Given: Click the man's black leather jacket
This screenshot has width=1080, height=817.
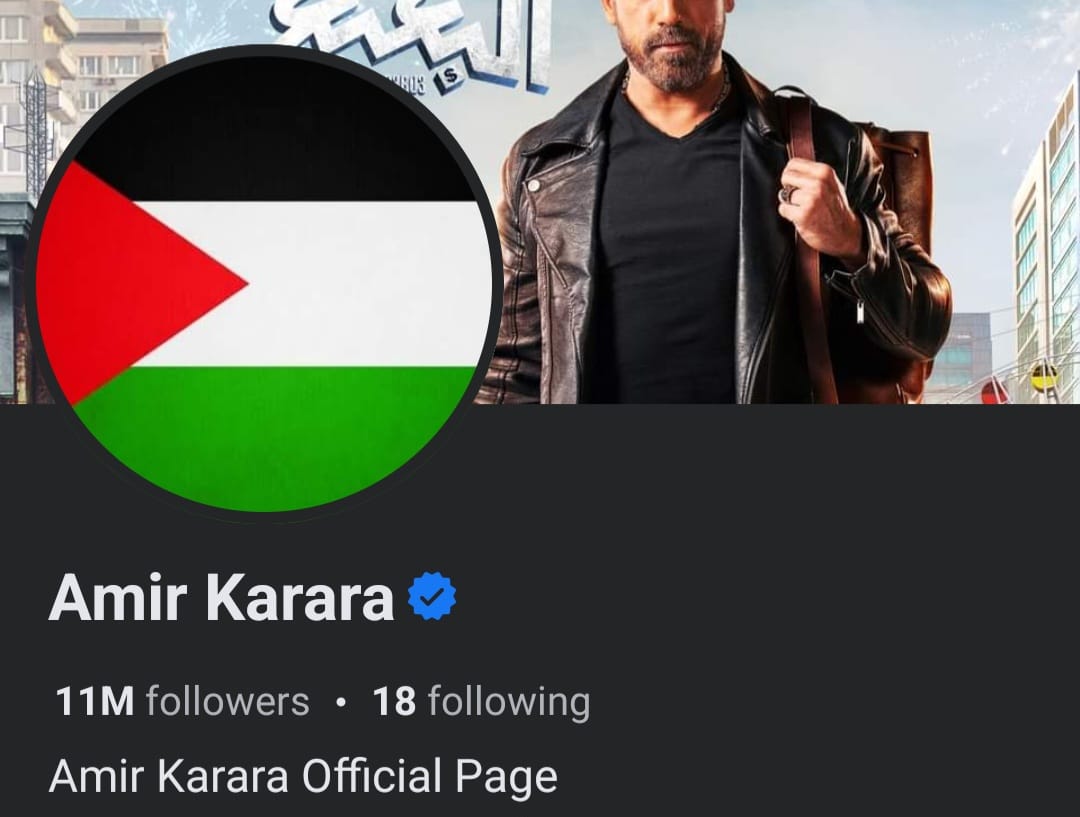Looking at the screenshot, I should tap(551, 241).
